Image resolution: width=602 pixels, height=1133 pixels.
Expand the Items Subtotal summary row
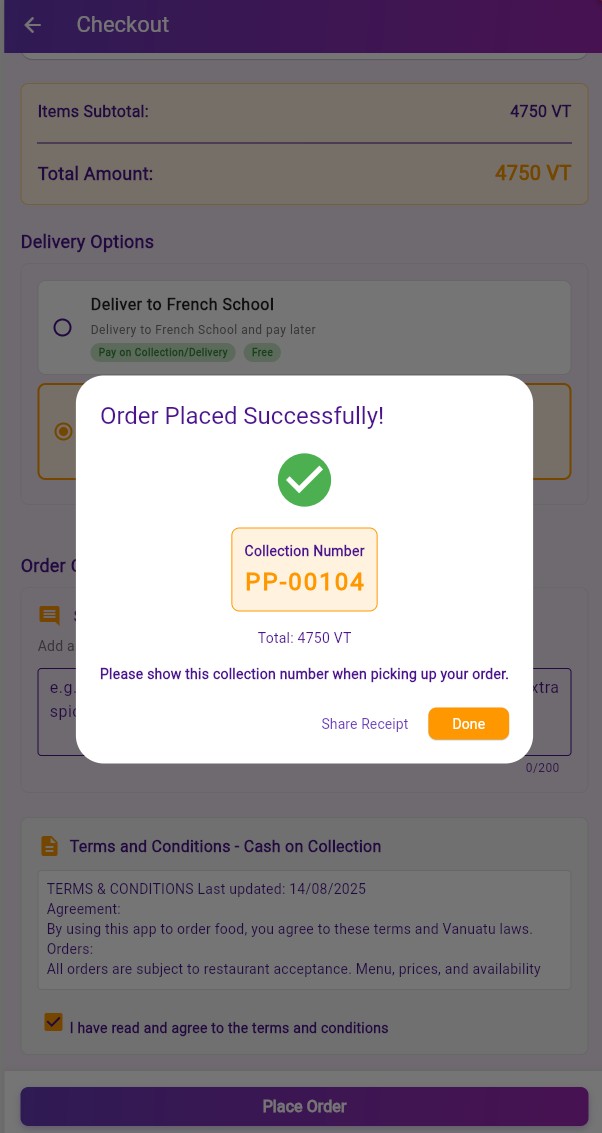point(304,111)
